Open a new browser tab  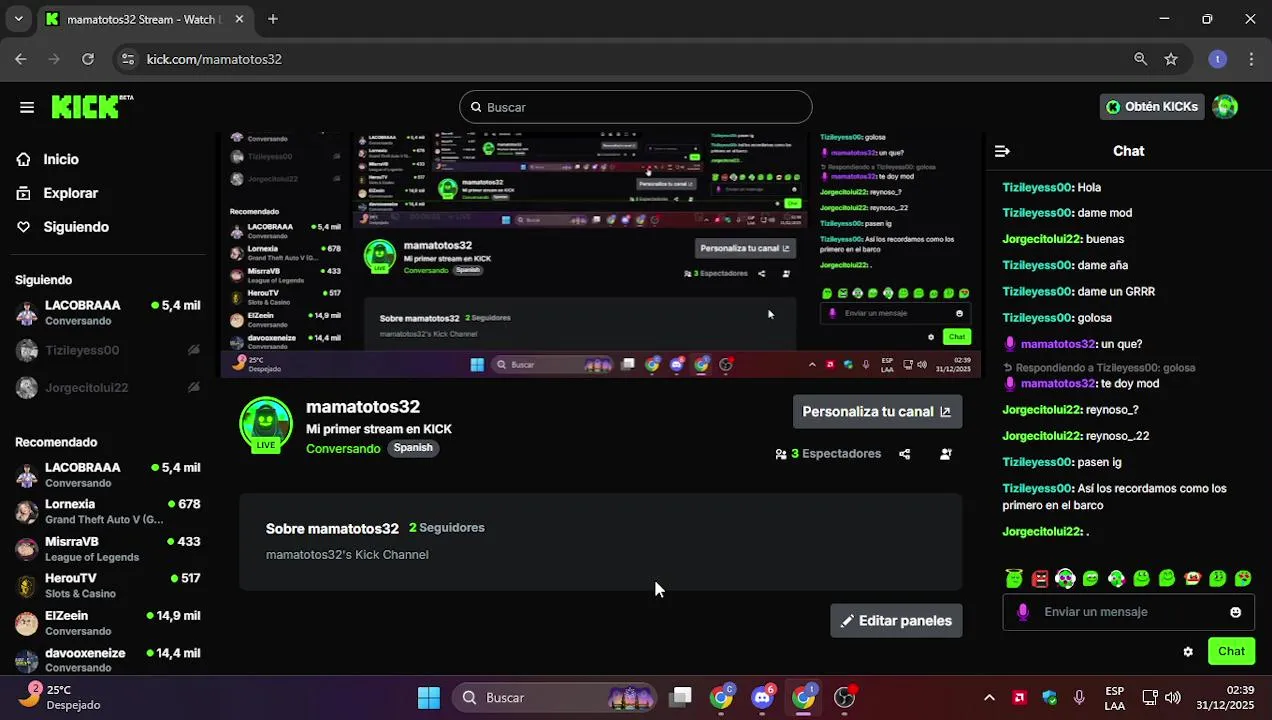tap(273, 19)
